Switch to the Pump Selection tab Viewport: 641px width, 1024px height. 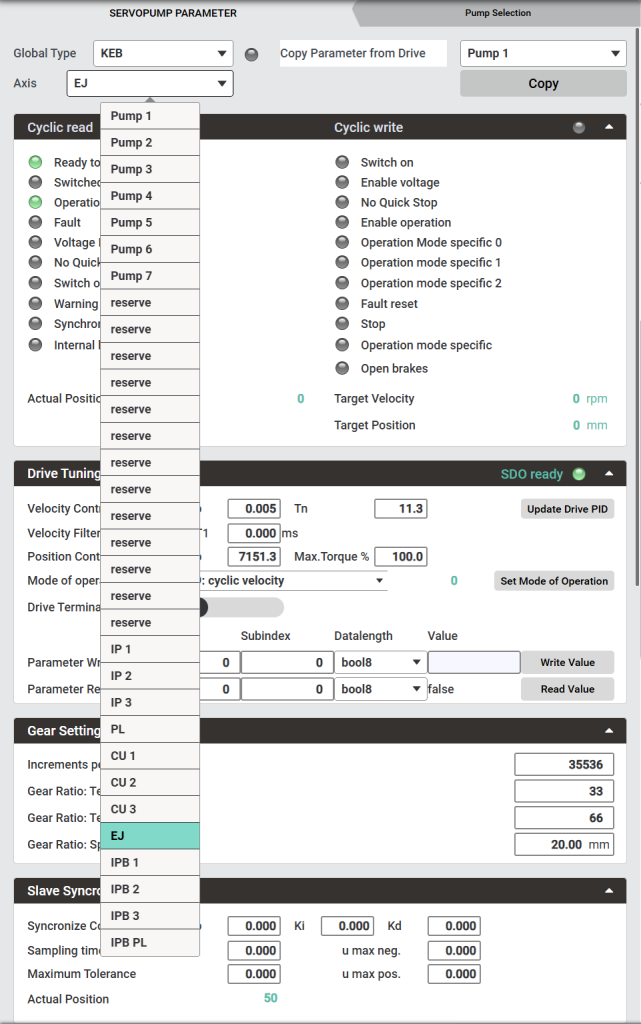pos(498,13)
